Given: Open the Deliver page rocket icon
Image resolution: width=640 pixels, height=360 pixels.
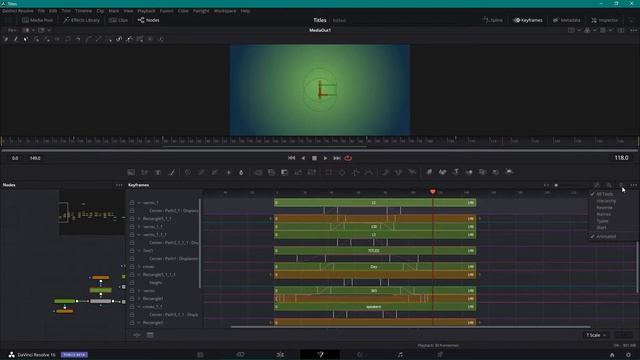Looking at the screenshot, I should [x=440, y=355].
